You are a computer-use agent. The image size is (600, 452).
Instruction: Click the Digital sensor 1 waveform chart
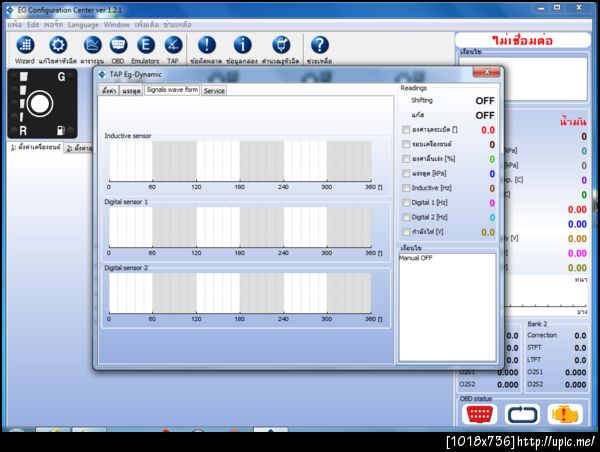(x=240, y=227)
